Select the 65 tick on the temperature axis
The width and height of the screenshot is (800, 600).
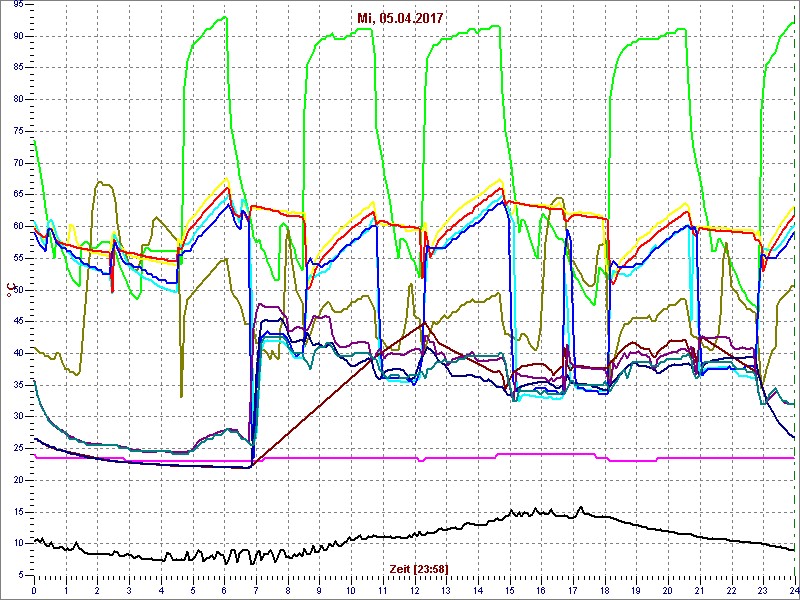[x=19, y=194]
